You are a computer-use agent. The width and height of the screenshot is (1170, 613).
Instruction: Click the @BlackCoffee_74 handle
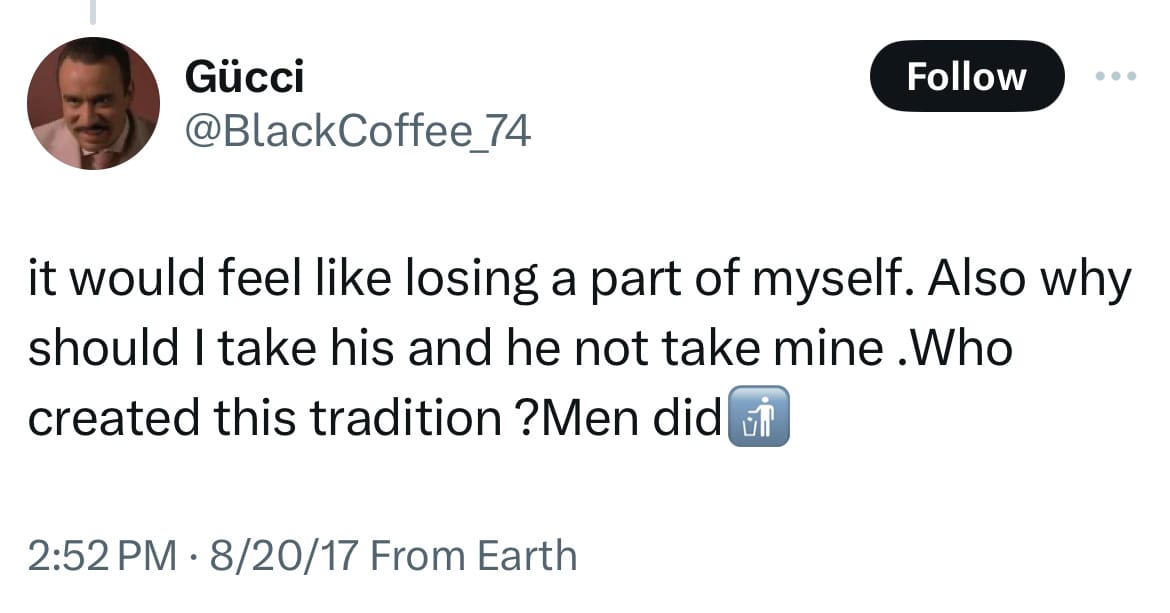(358, 129)
